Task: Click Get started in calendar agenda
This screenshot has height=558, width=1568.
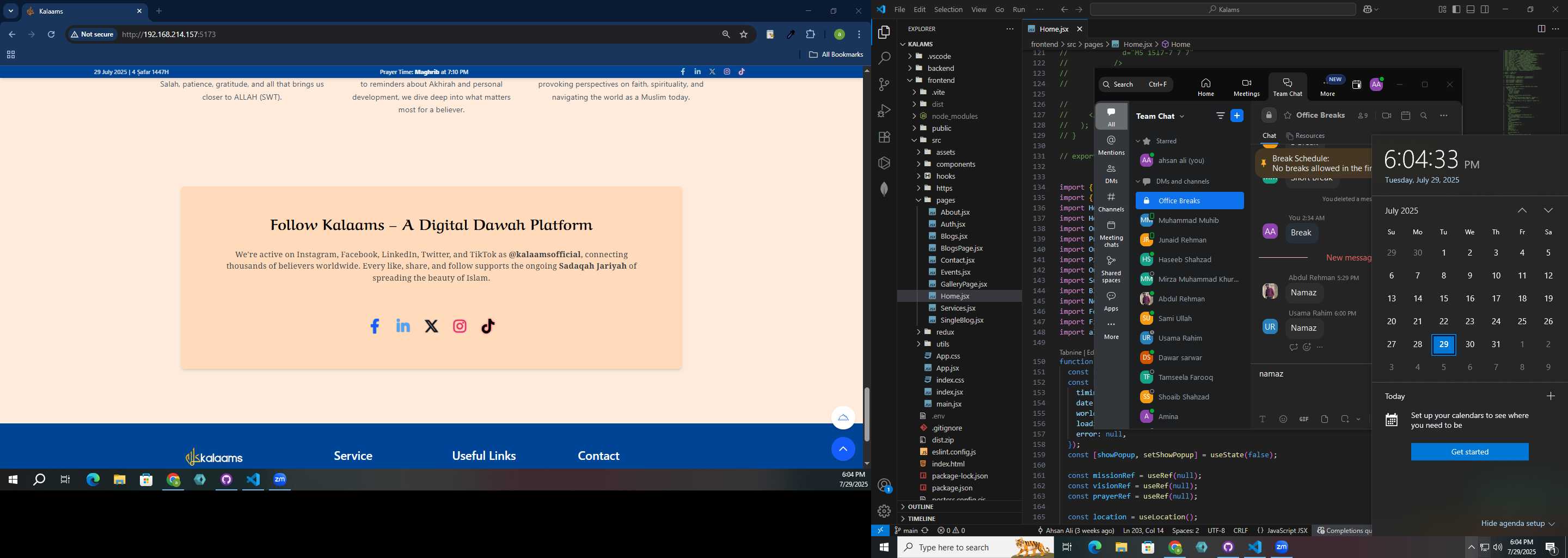Action: (1469, 452)
